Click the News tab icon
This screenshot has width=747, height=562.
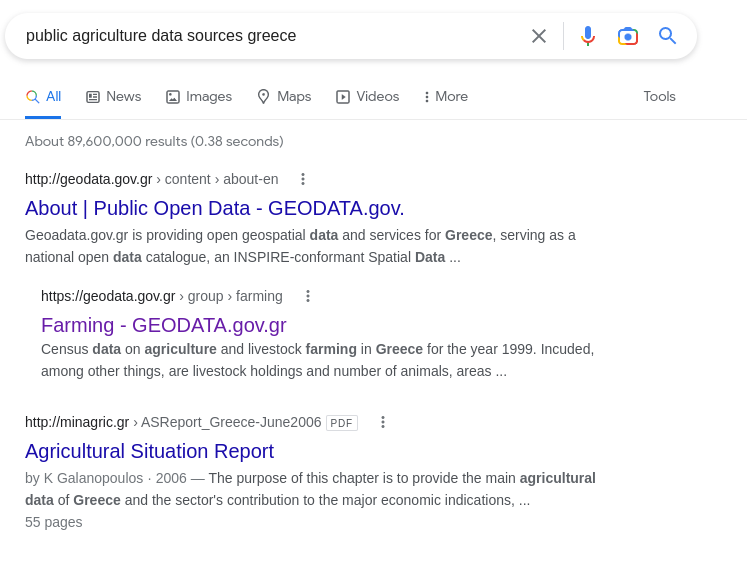pyautogui.click(x=92, y=97)
